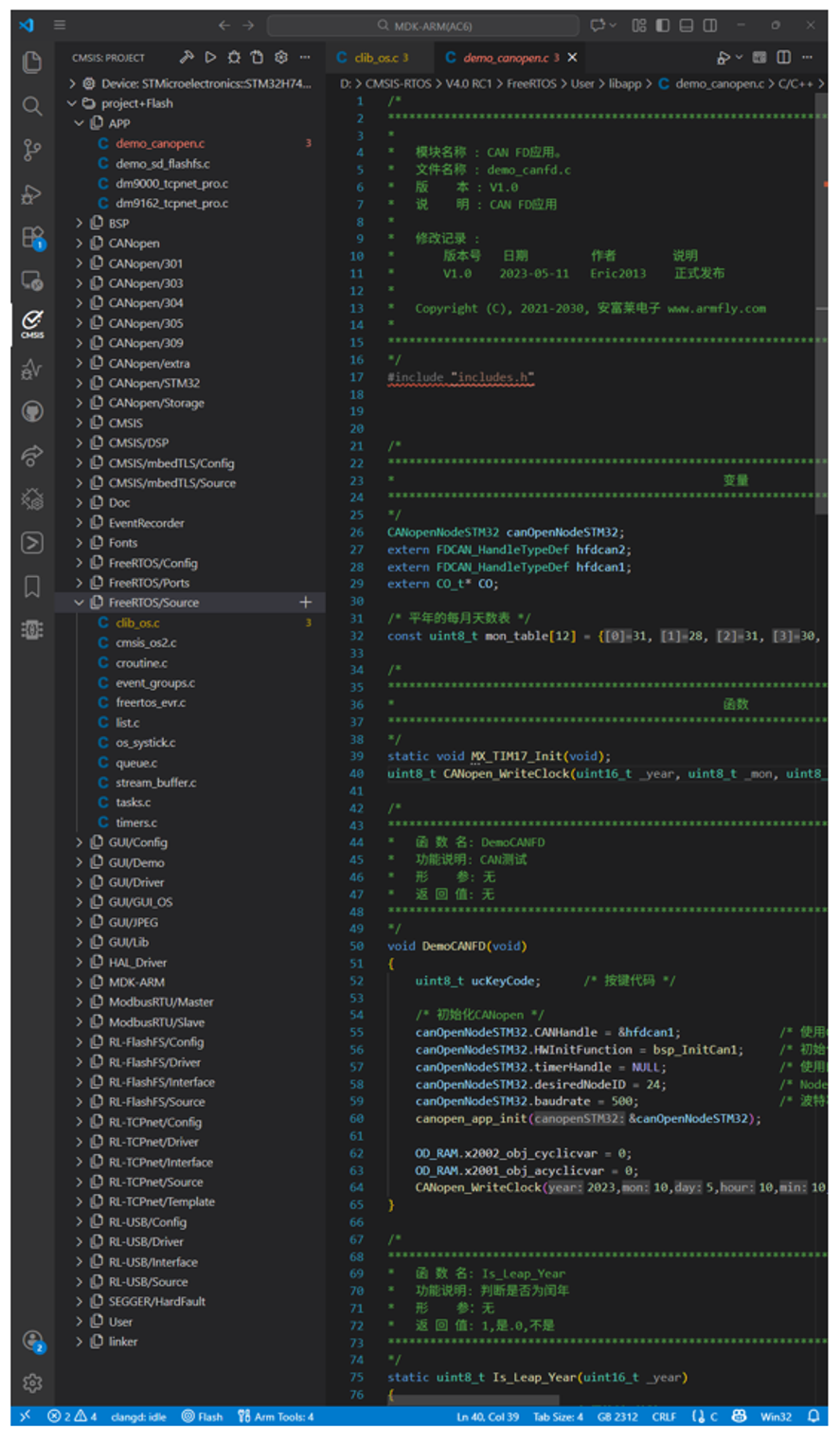Screen dimensions: 840x1445
Task: Toggle the primary side bar layout button
Action: point(663,26)
